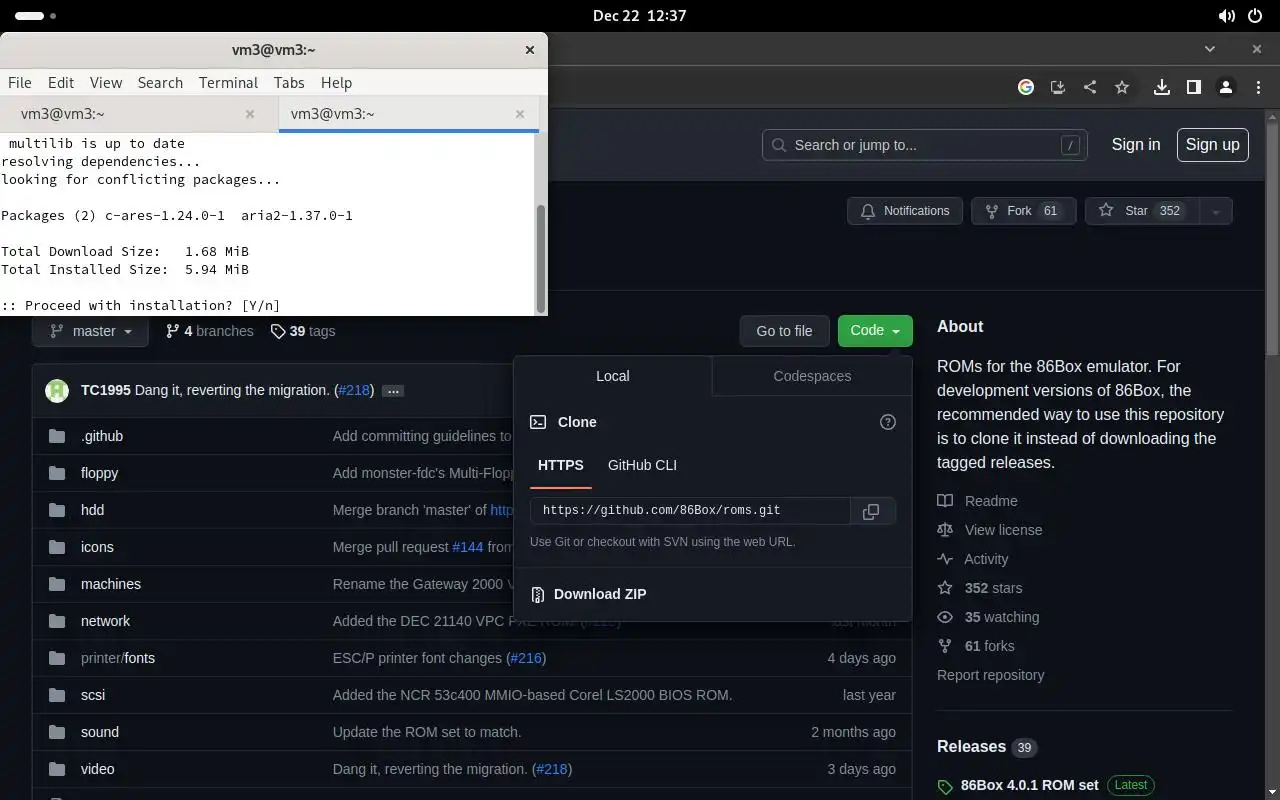1280x800 pixels.
Task: Click the share icon in browser toolbar
Action: point(1090,87)
